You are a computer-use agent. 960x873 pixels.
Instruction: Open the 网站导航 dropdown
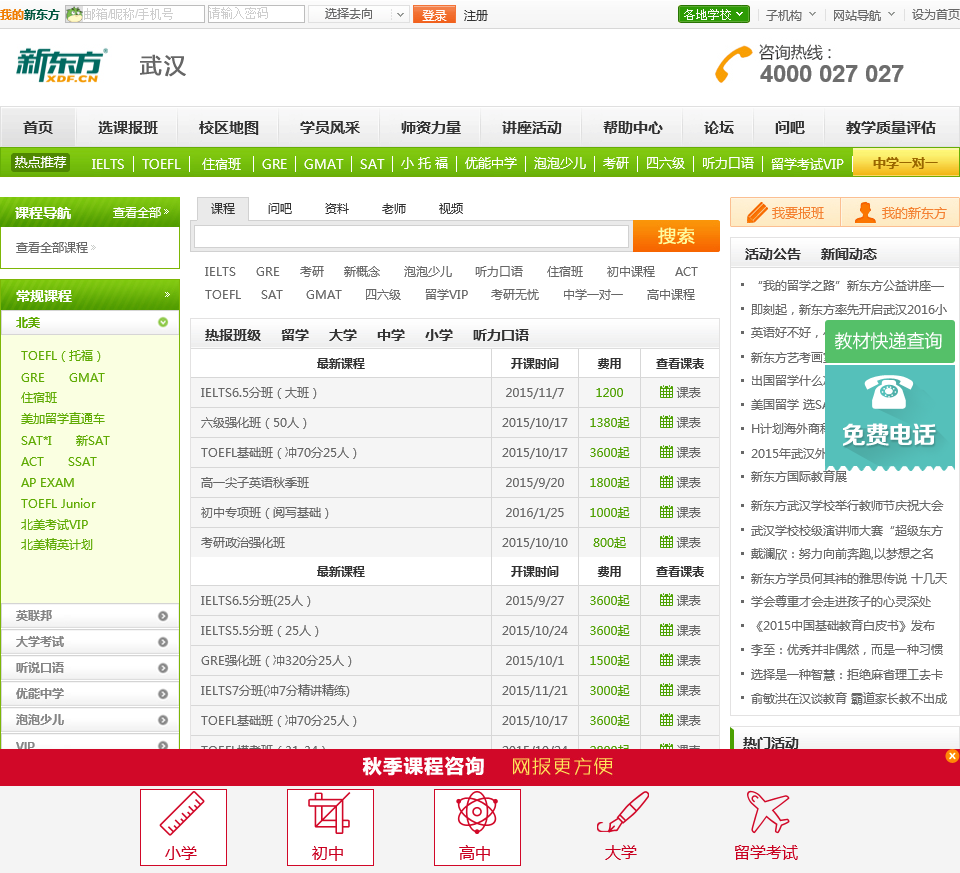863,15
